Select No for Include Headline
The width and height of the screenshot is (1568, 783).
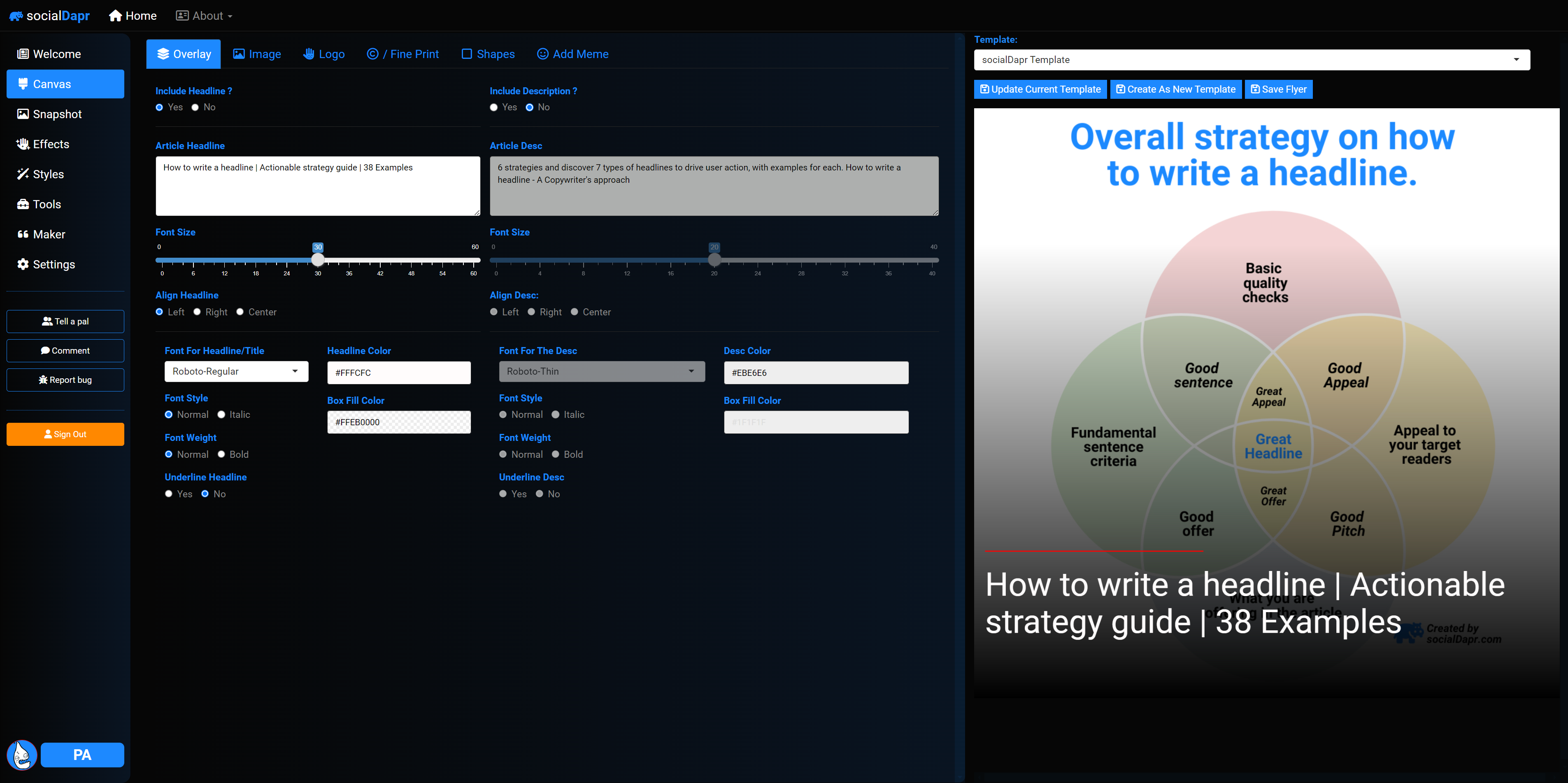[195, 107]
